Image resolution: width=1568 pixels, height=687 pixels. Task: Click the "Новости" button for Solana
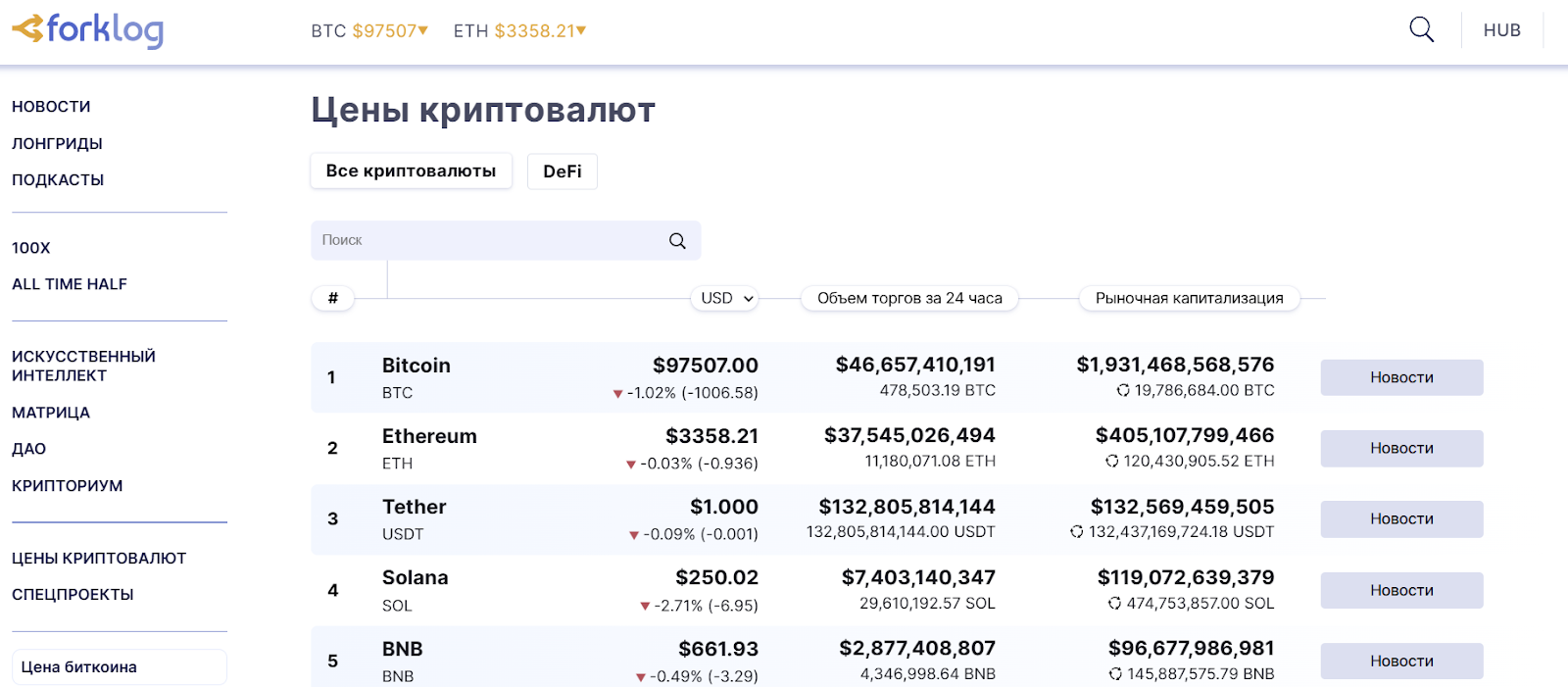point(1401,591)
